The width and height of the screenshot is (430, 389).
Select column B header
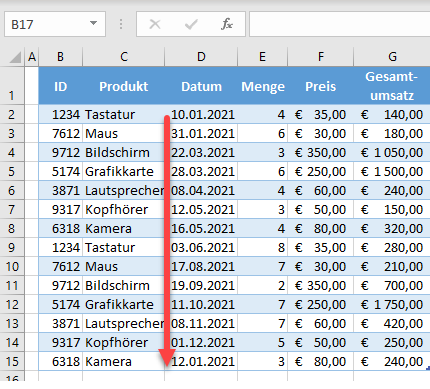(60, 57)
